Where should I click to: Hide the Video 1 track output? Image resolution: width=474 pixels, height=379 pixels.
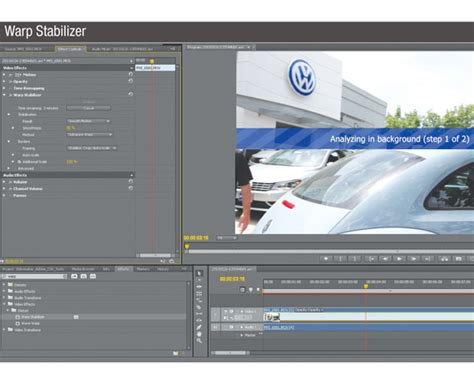click(226, 311)
